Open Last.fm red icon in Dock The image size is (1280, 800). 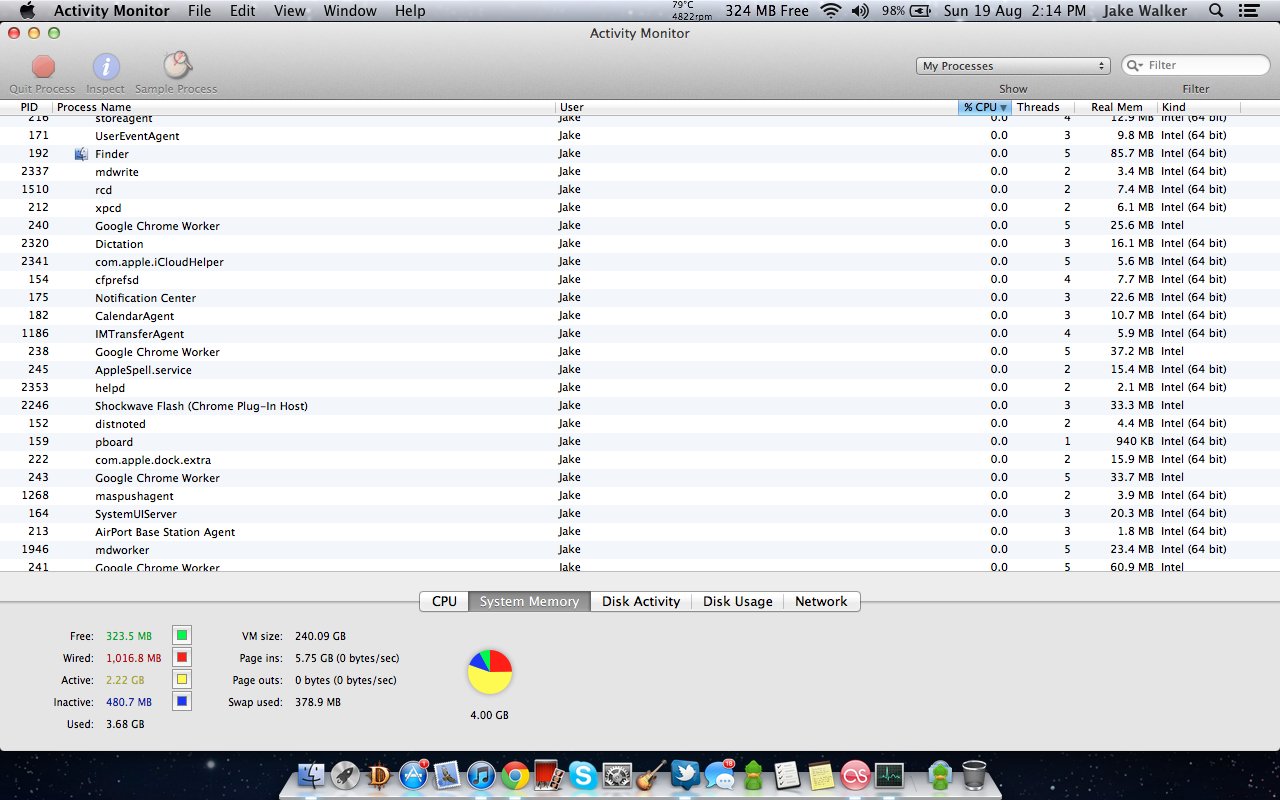pyautogui.click(x=855, y=774)
